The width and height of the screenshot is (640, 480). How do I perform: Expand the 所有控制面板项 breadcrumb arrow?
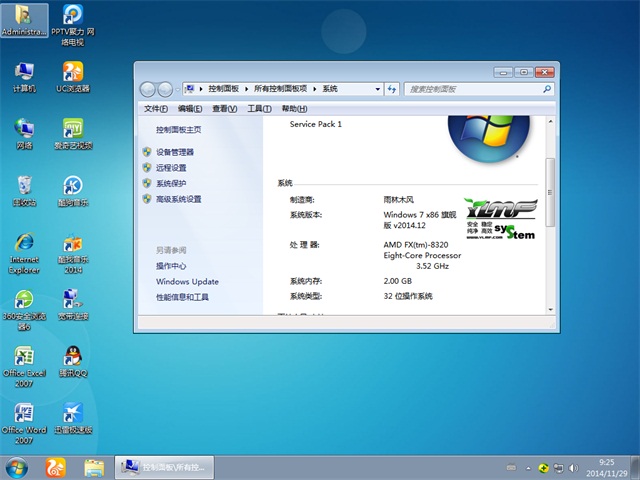coord(315,89)
